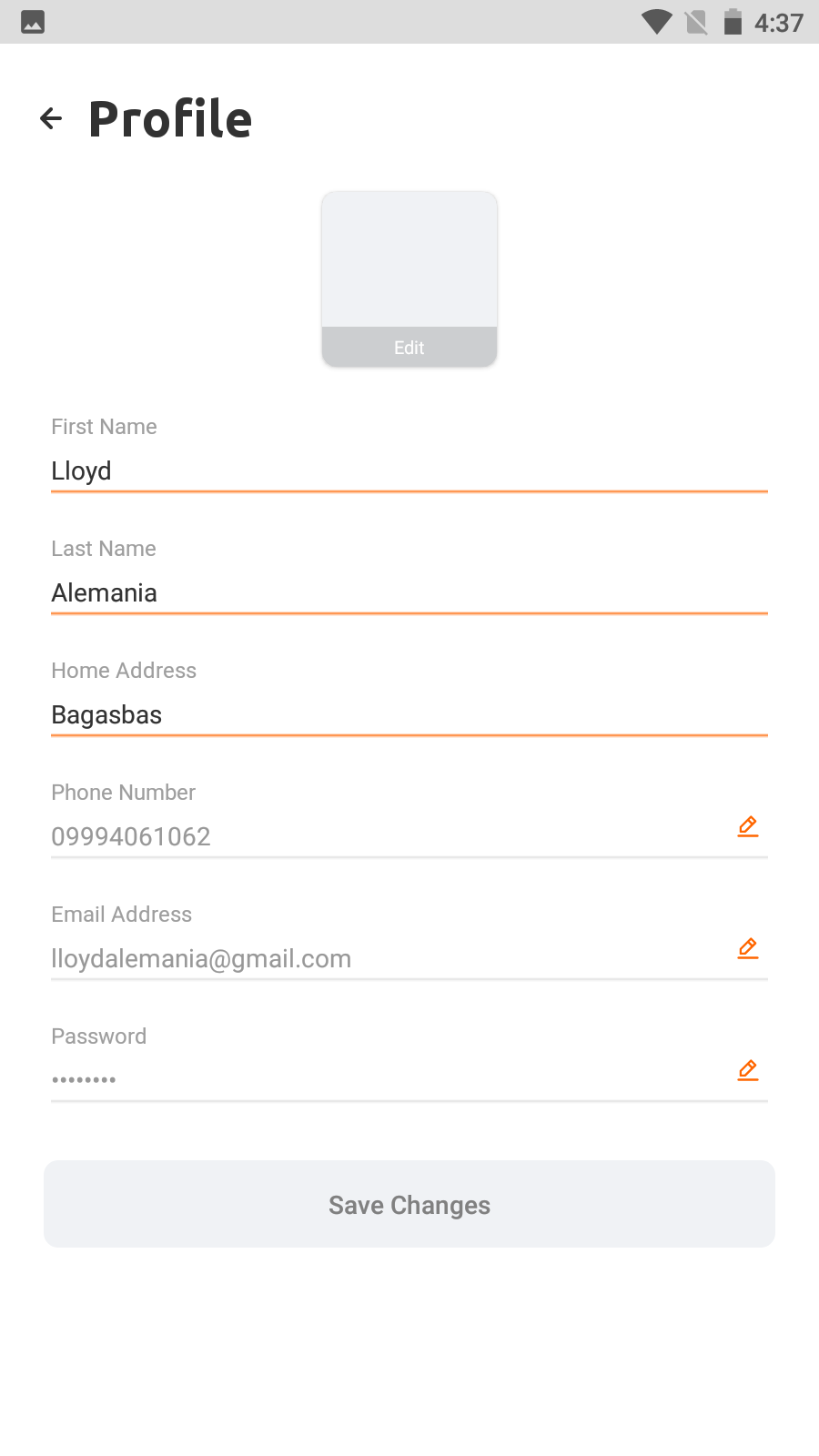Tap Edit under the profile picture
Image resolution: width=819 pixels, height=1456 pixels.
point(409,348)
